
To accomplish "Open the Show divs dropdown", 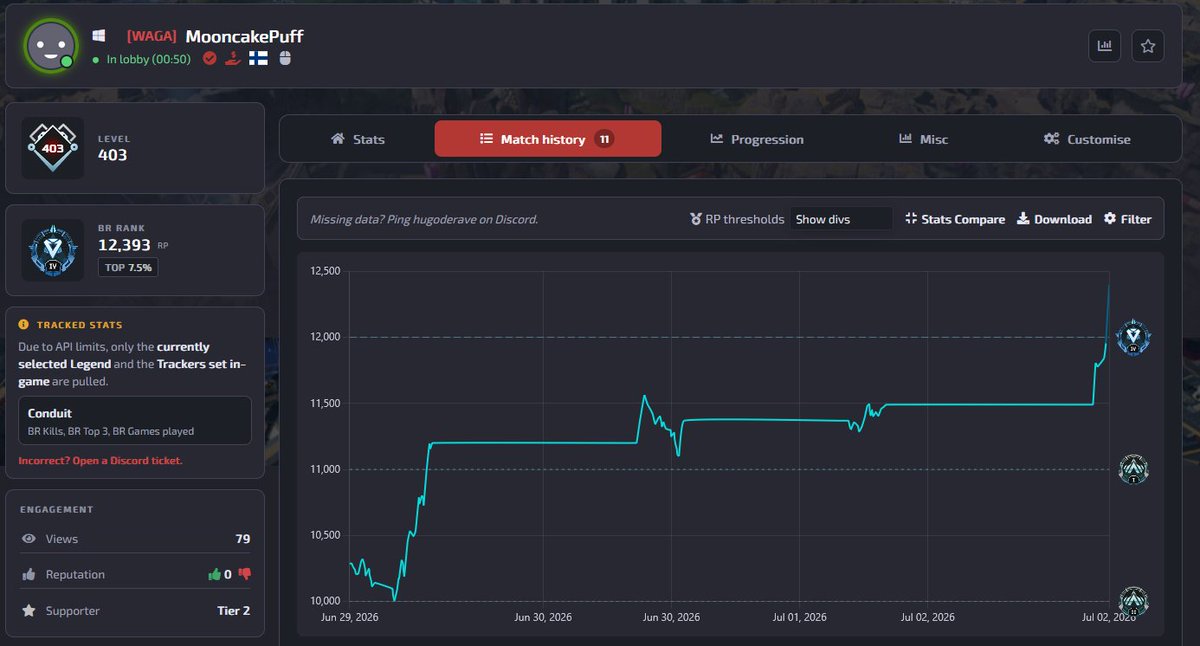I will point(841,219).
